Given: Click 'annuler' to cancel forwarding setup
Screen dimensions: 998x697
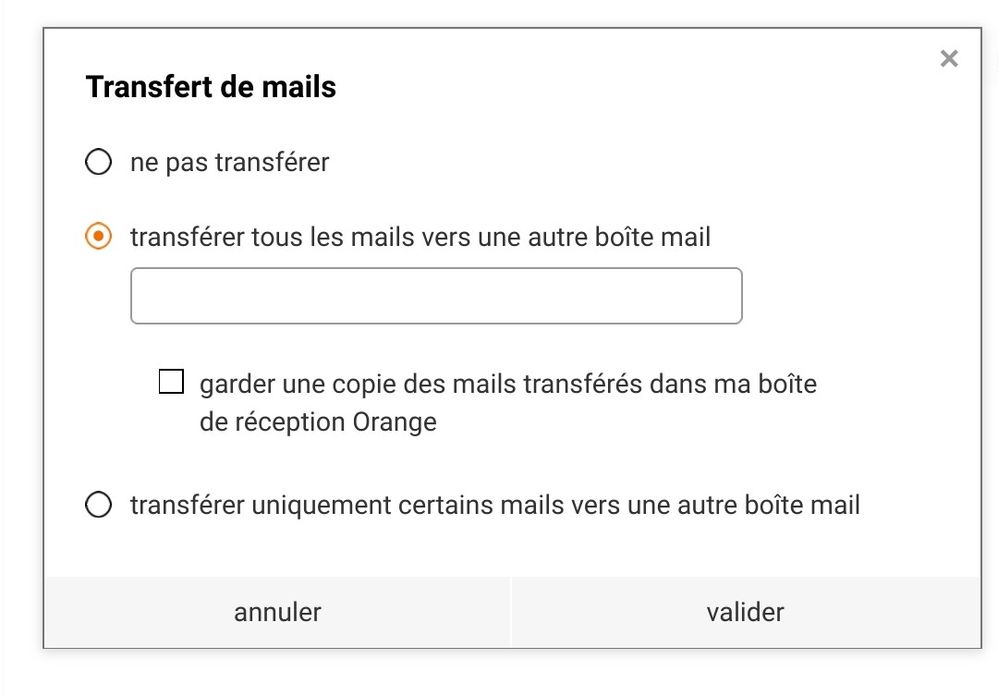Looking at the screenshot, I should click(x=277, y=611).
